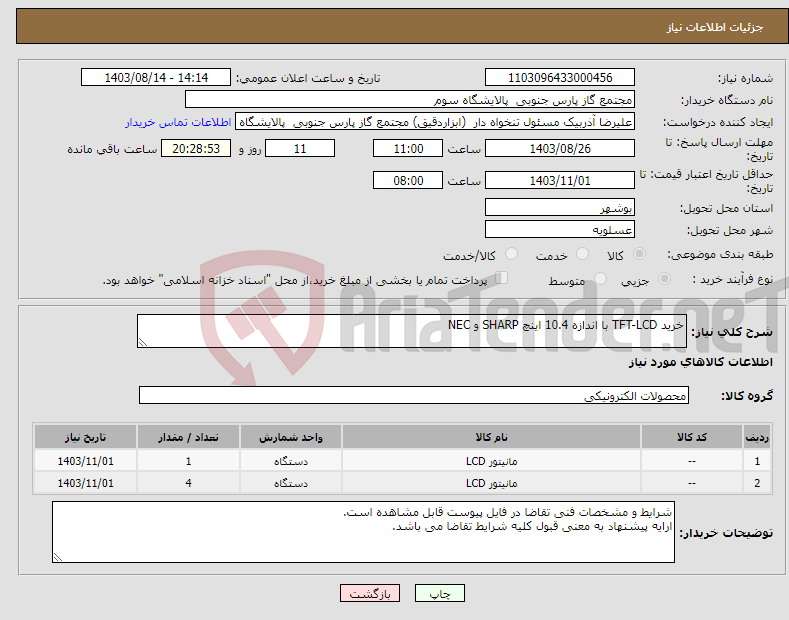Select the متوسط purchase type radio
789x620 pixels.
point(600,278)
